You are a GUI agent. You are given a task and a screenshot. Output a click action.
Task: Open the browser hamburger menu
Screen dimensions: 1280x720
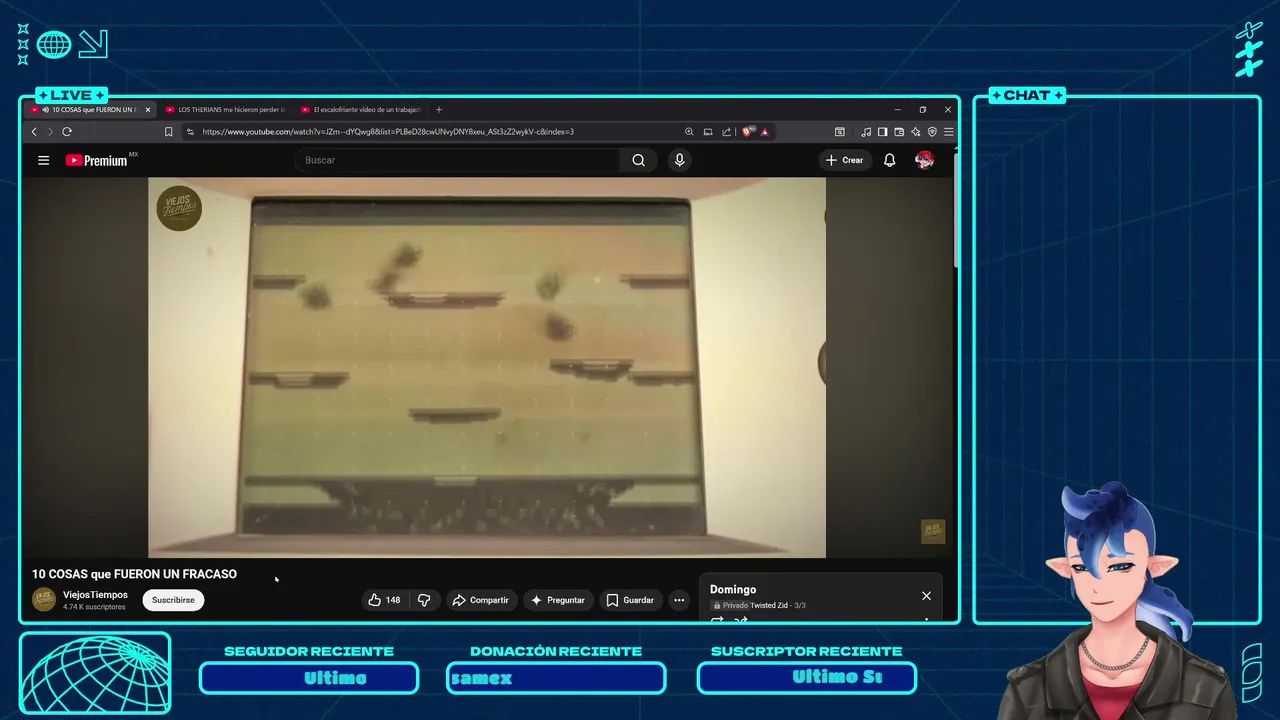(948, 132)
